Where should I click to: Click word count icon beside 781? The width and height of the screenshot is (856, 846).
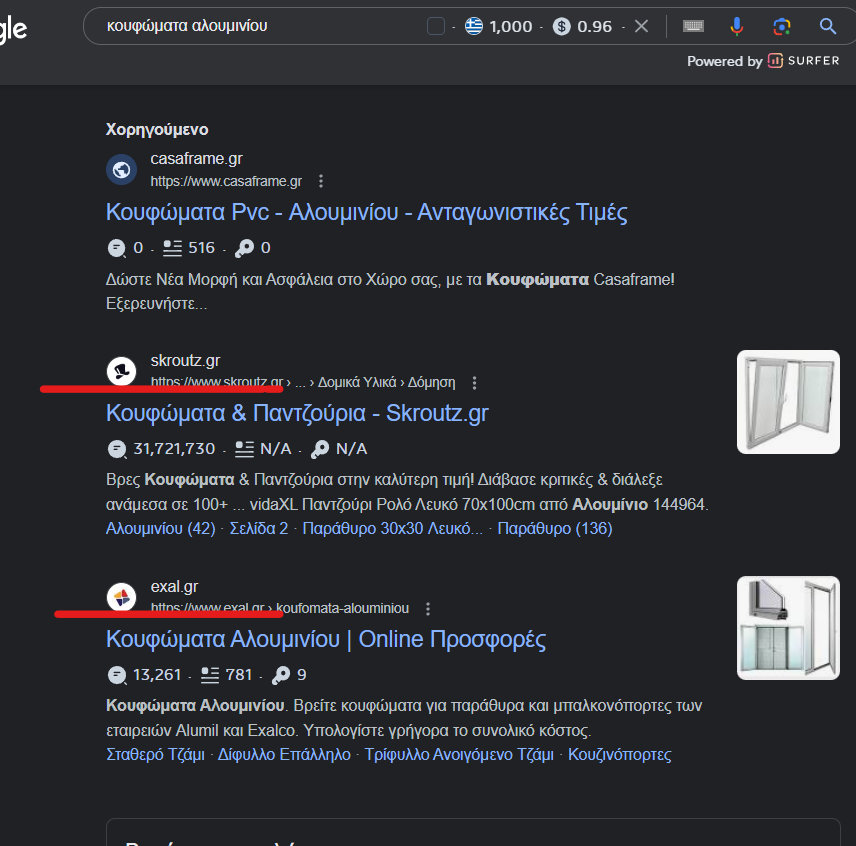click(210, 675)
